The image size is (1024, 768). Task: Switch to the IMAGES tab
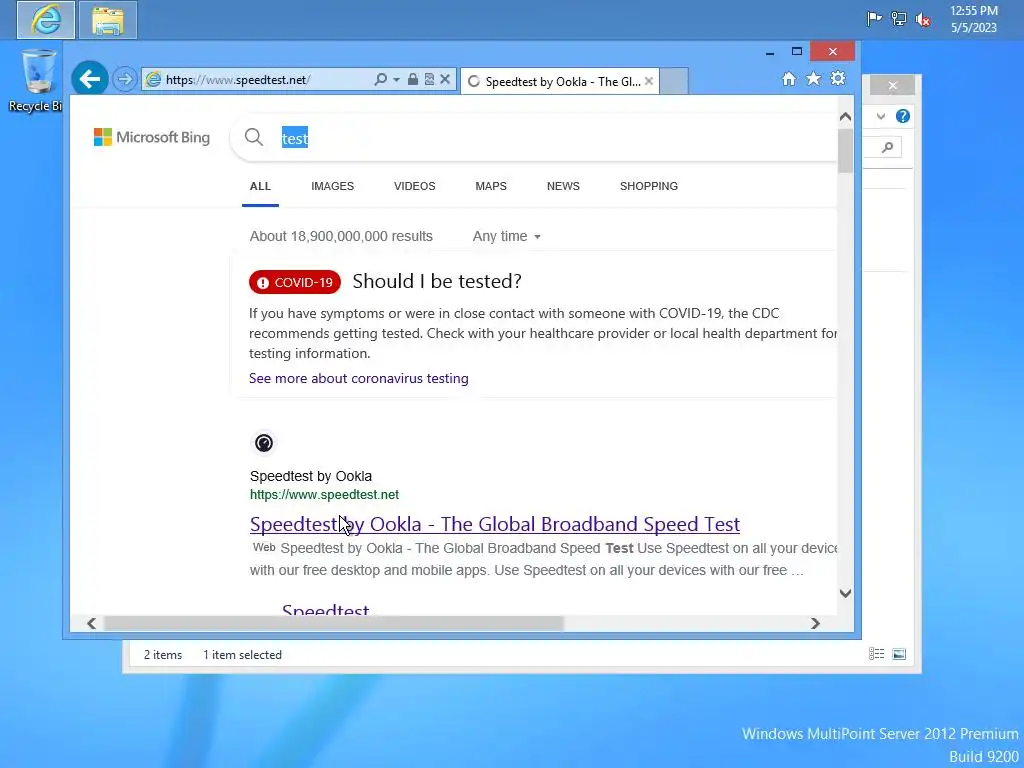click(x=332, y=186)
